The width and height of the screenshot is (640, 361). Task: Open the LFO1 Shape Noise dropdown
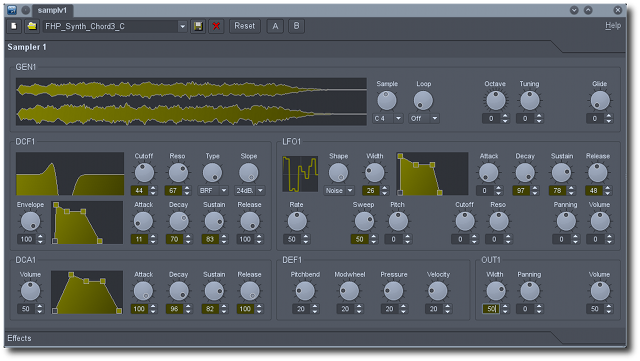coord(339,190)
